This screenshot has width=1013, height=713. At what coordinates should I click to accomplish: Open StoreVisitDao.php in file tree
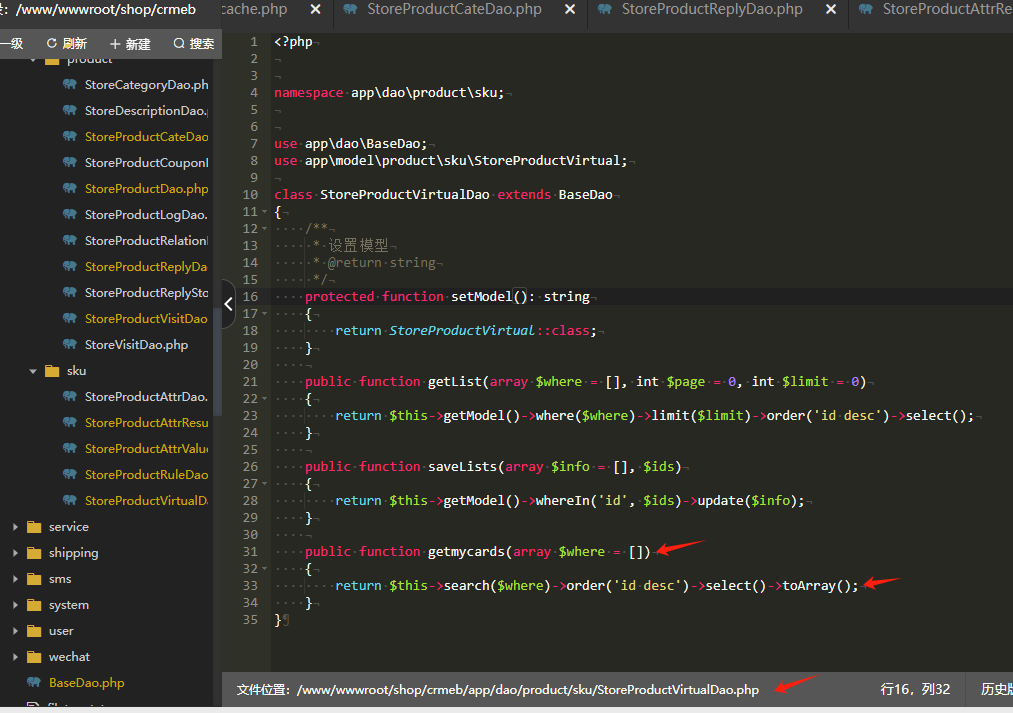(x=136, y=344)
